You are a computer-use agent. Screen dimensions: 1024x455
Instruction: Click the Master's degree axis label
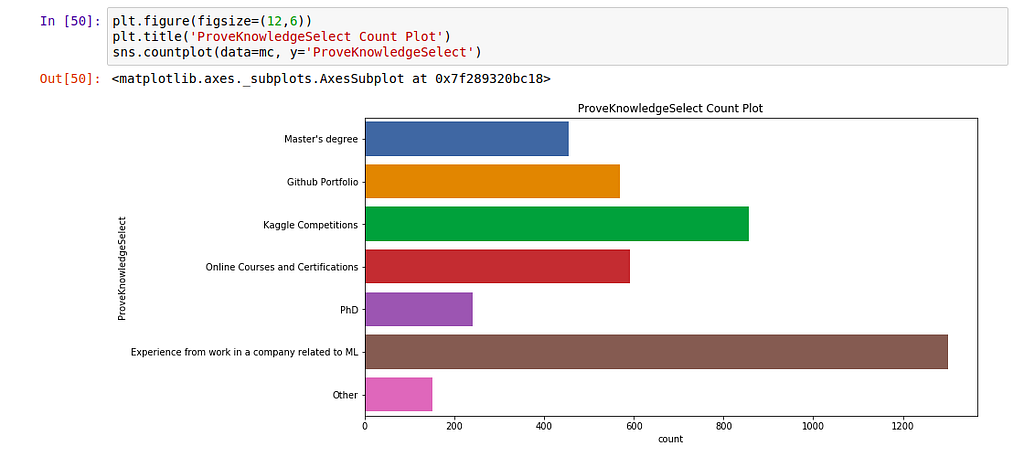[x=321, y=139]
